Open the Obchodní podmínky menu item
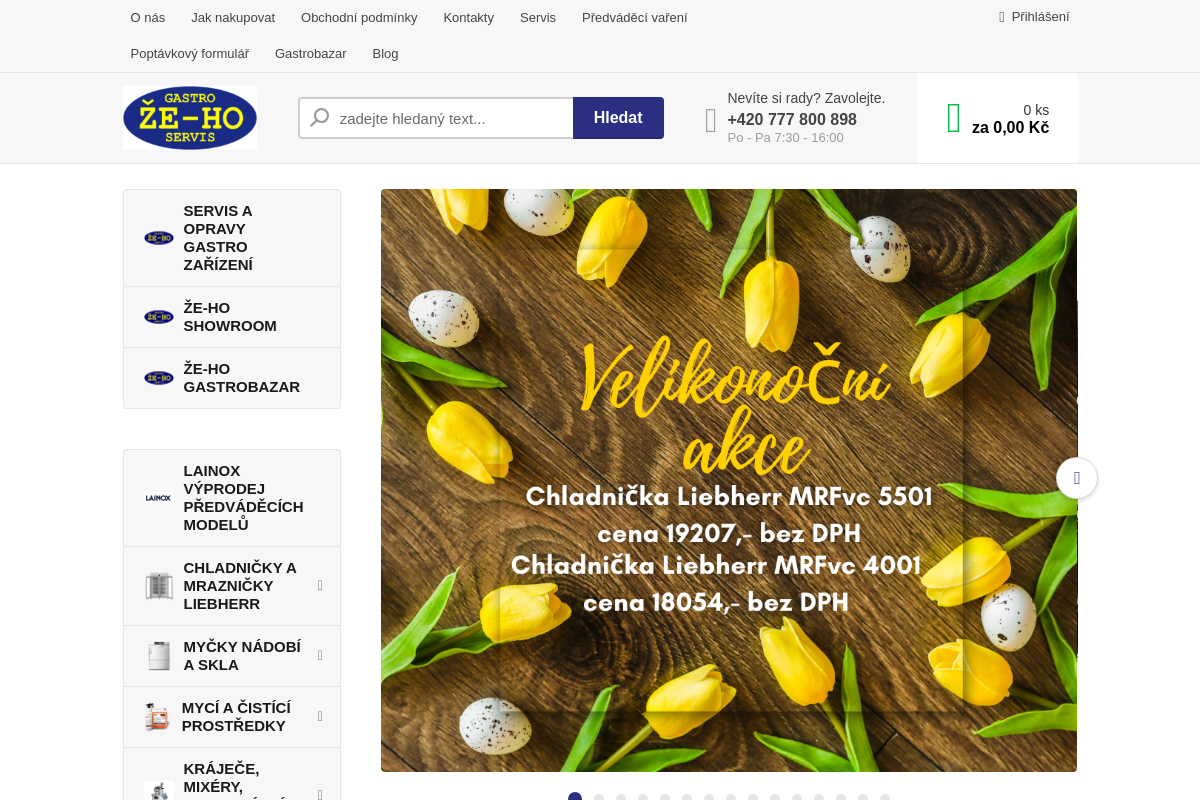The image size is (1200, 800). tap(359, 17)
